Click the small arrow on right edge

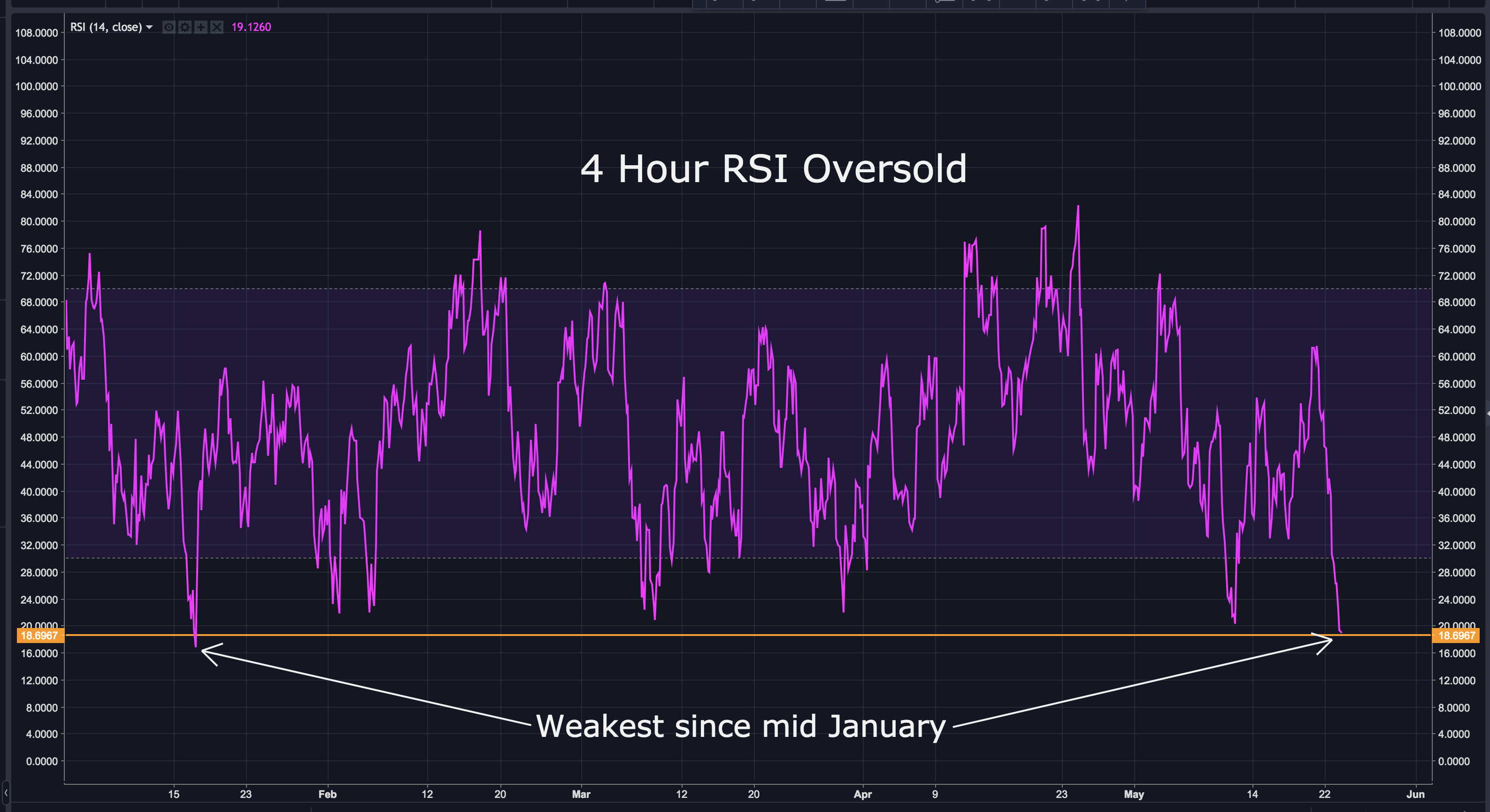pyautogui.click(x=1487, y=413)
